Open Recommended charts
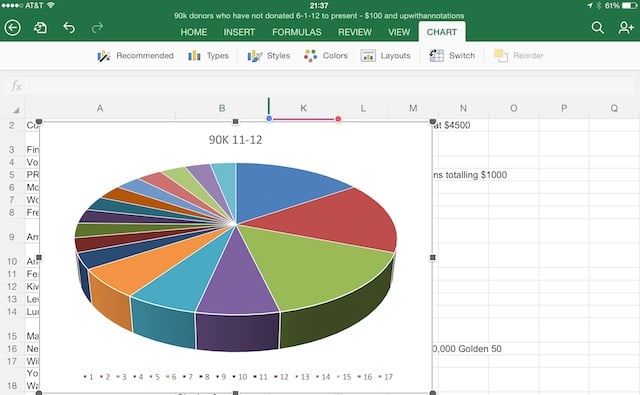640x395 pixels. [x=135, y=55]
